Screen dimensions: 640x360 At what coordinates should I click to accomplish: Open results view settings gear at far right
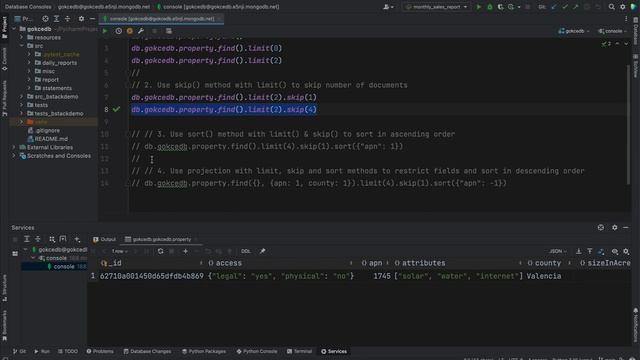point(626,251)
